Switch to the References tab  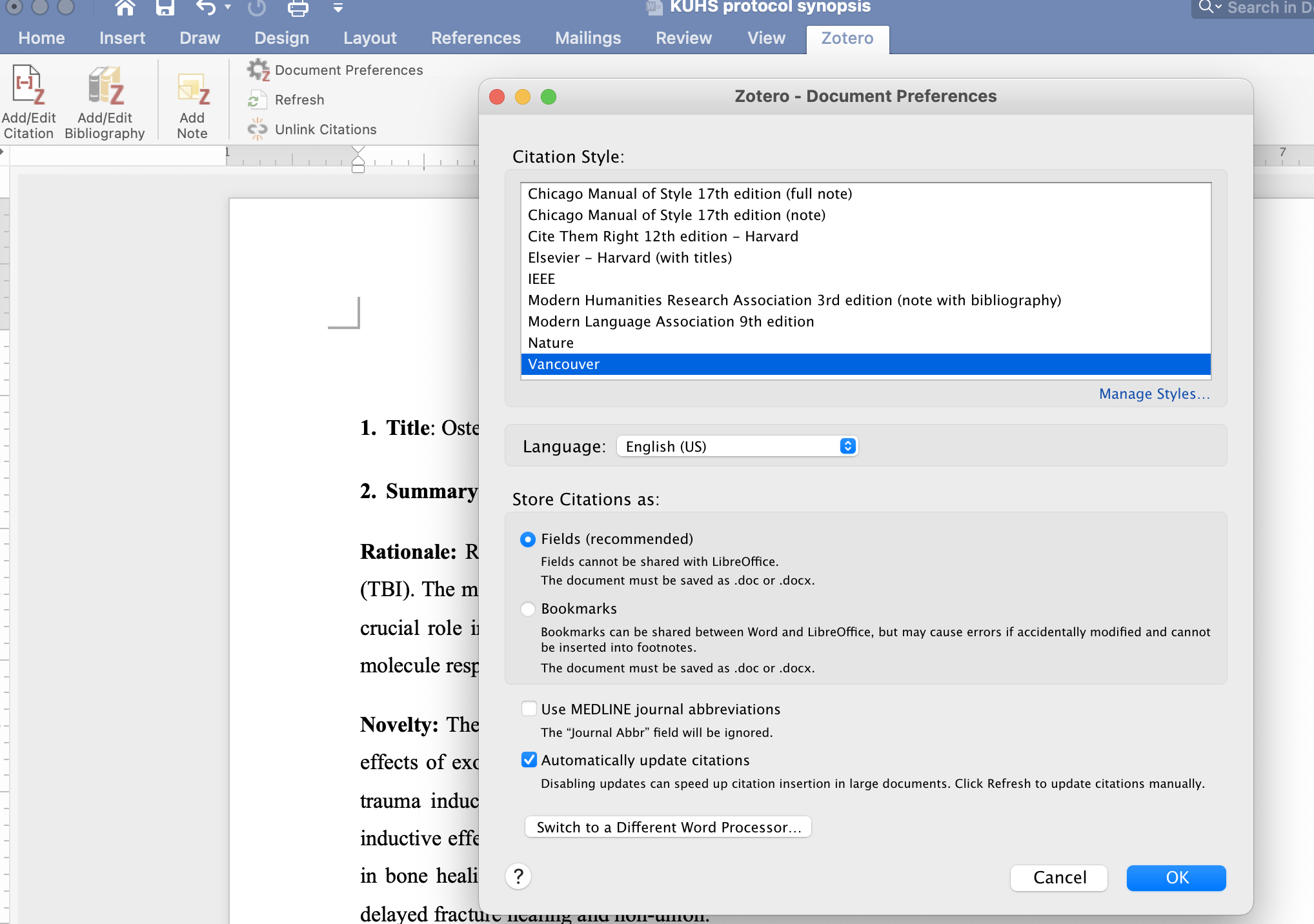pos(476,38)
